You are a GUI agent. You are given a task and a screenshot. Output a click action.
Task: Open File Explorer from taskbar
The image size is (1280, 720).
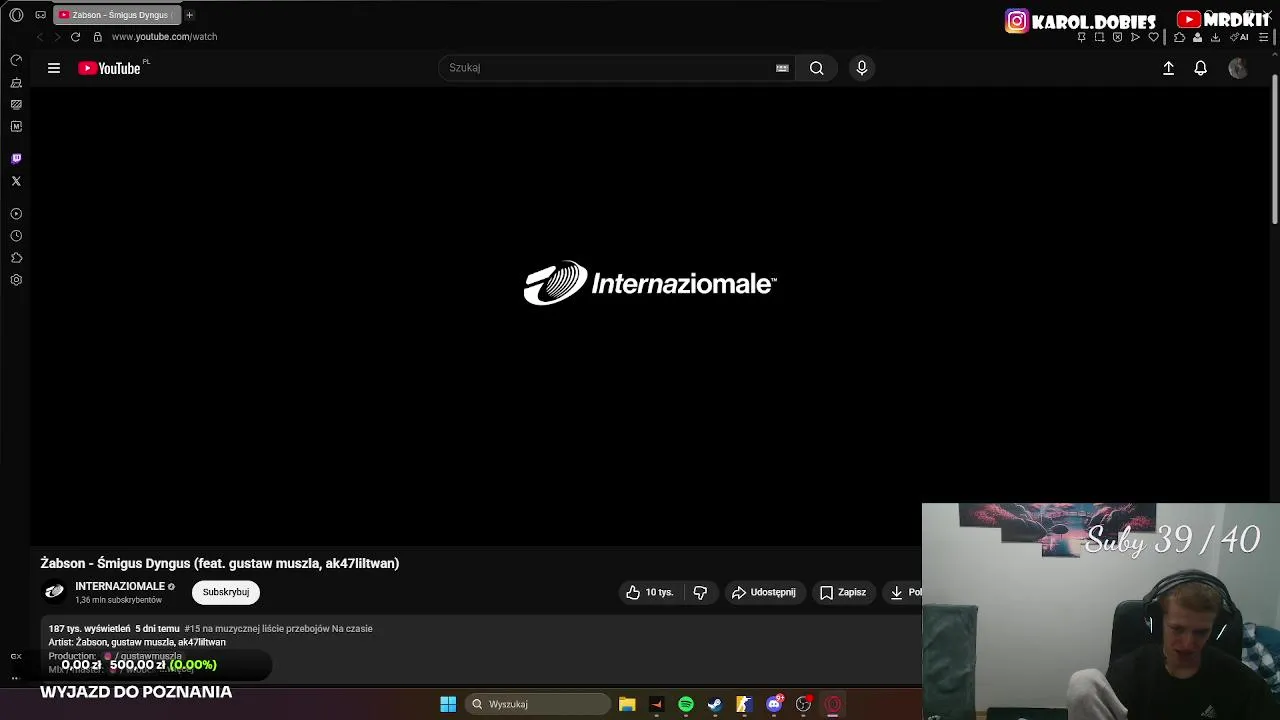(x=627, y=704)
